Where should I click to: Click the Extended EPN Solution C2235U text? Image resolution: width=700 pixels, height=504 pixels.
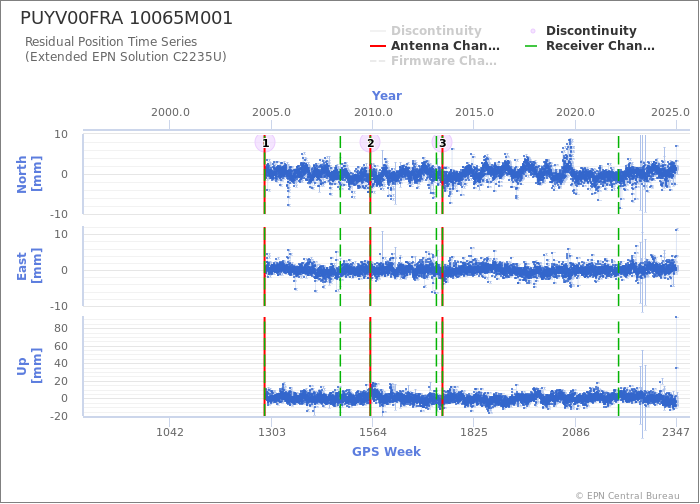tap(125, 57)
